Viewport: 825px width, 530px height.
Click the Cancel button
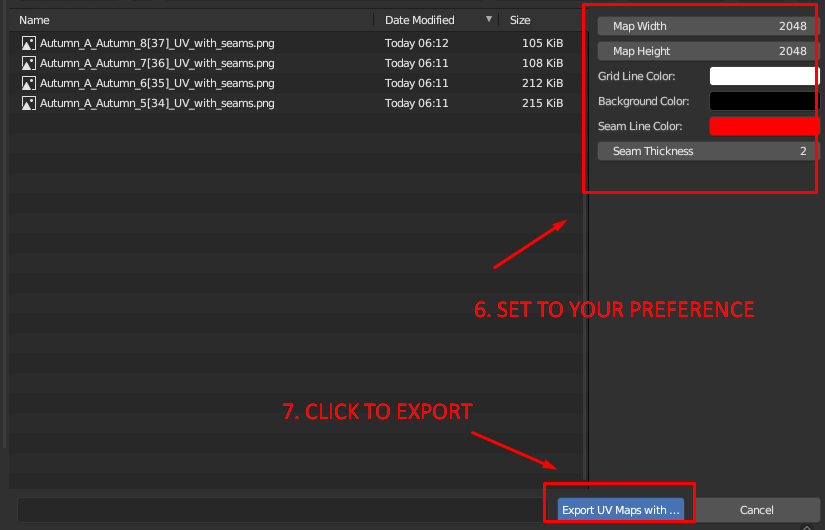point(756,510)
